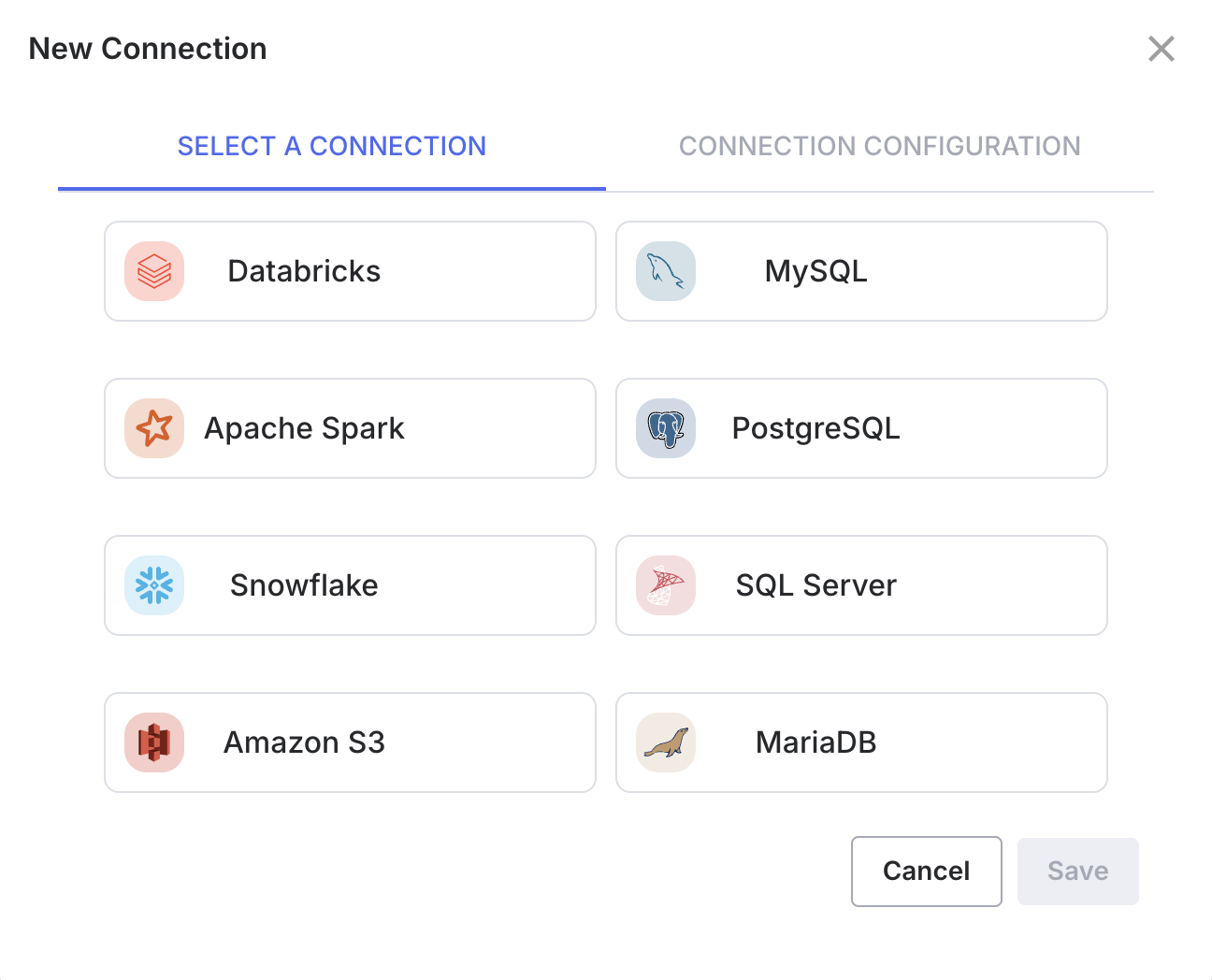Click the Amazon S3 bucket icon

click(x=154, y=742)
